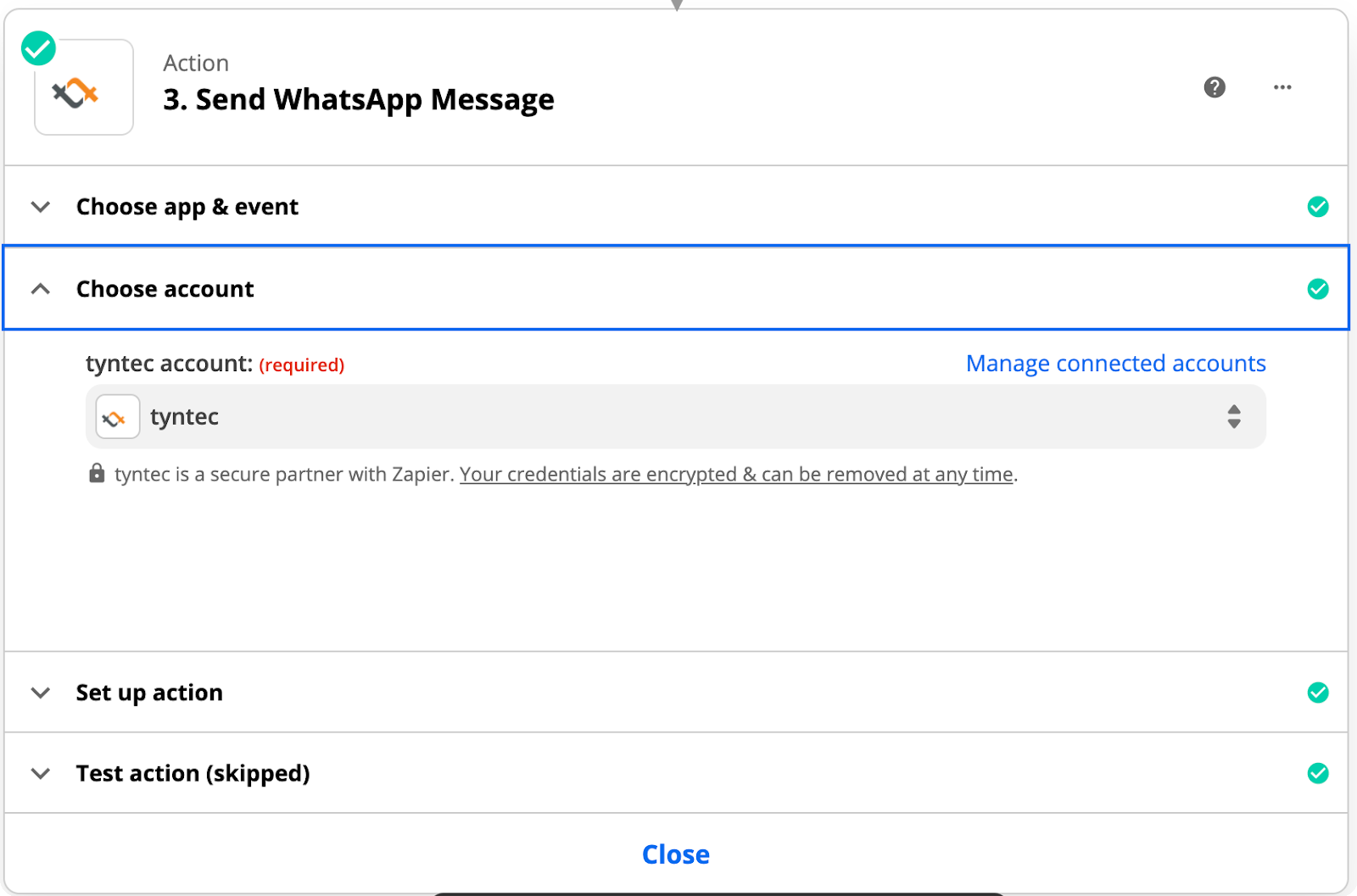This screenshot has width=1357, height=896.
Task: Click the padlock security icon
Action: point(97,473)
